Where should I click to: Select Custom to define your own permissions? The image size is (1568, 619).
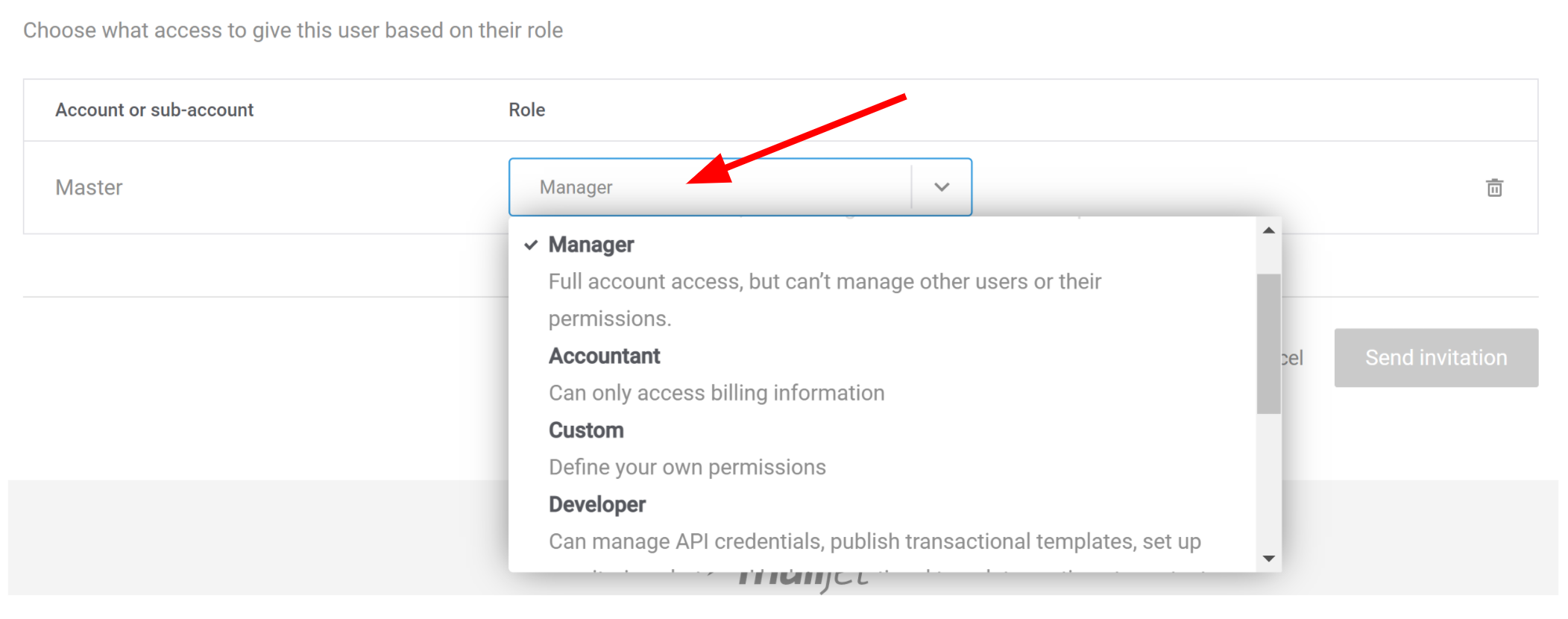[586, 430]
